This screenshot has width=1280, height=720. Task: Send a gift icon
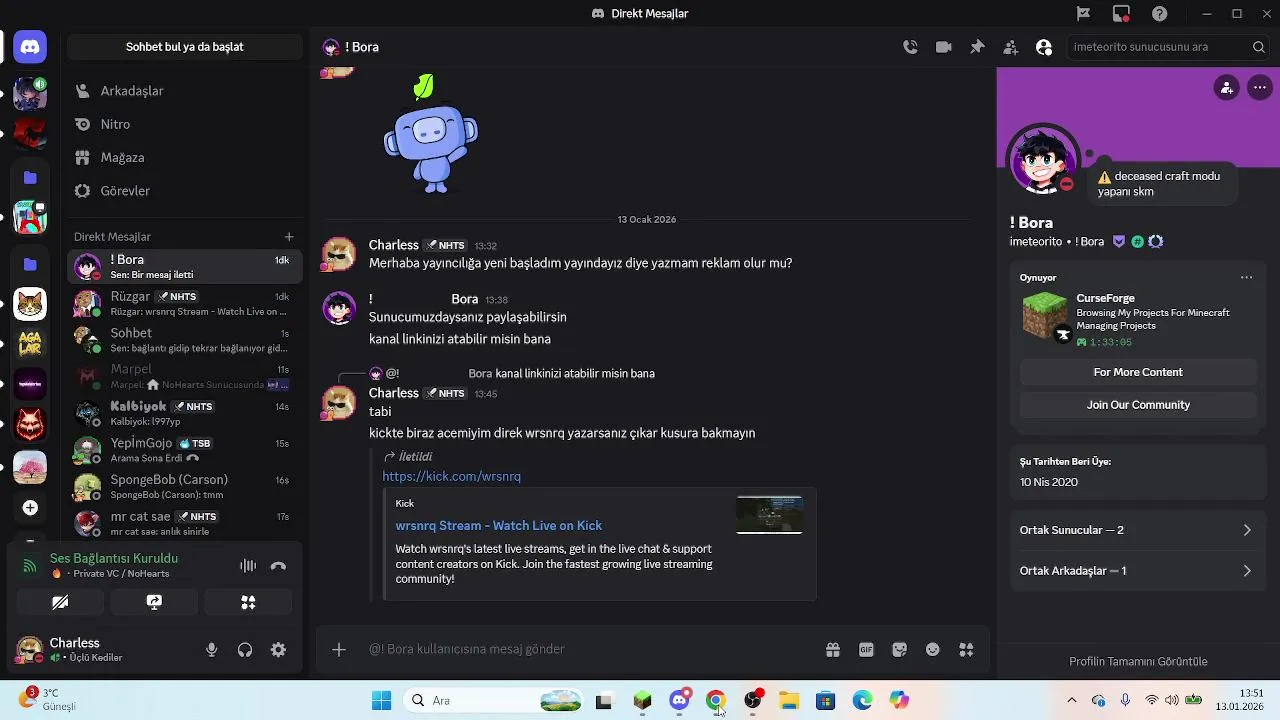point(833,650)
